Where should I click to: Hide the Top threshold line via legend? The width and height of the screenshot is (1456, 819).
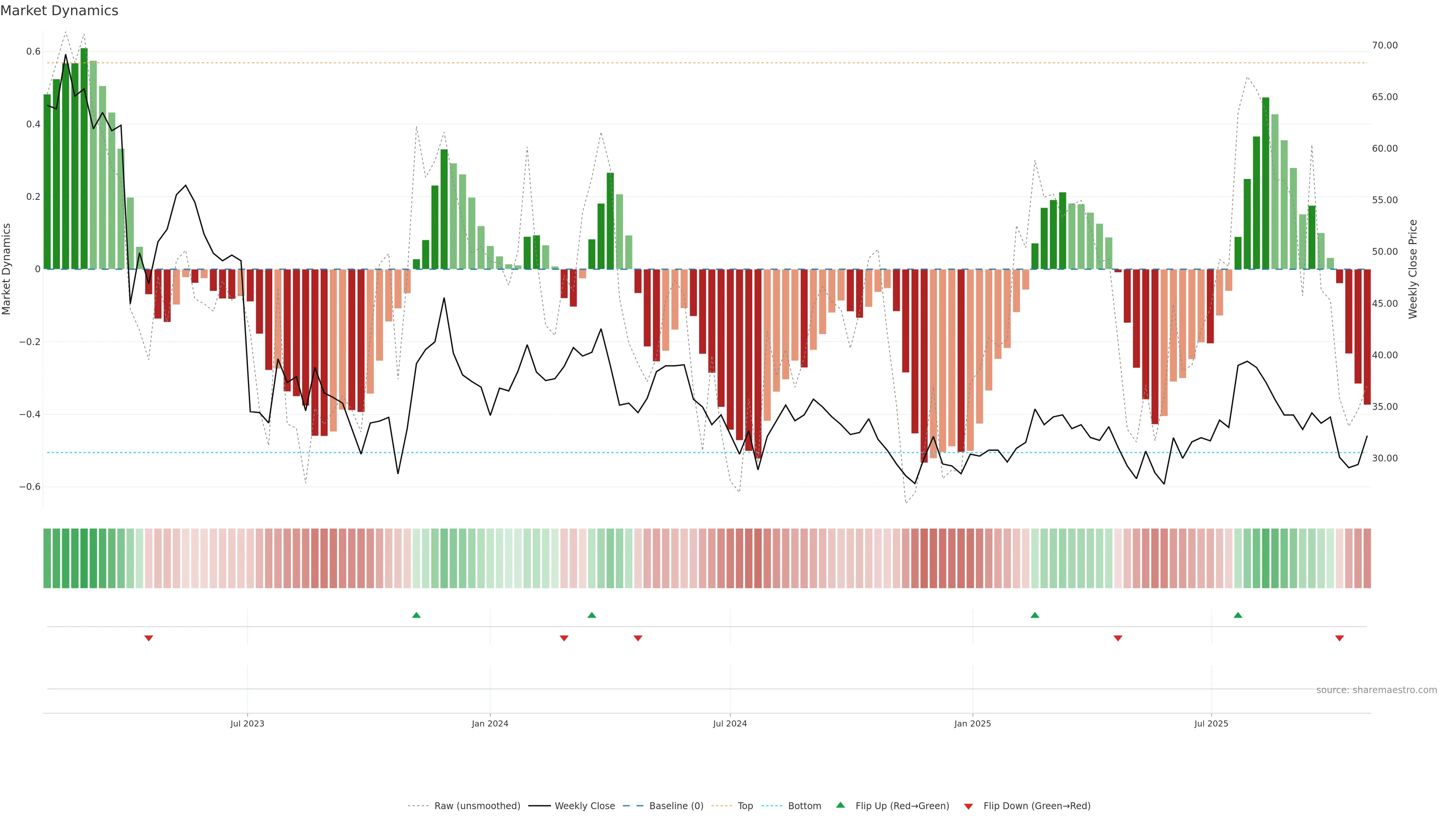[745, 806]
